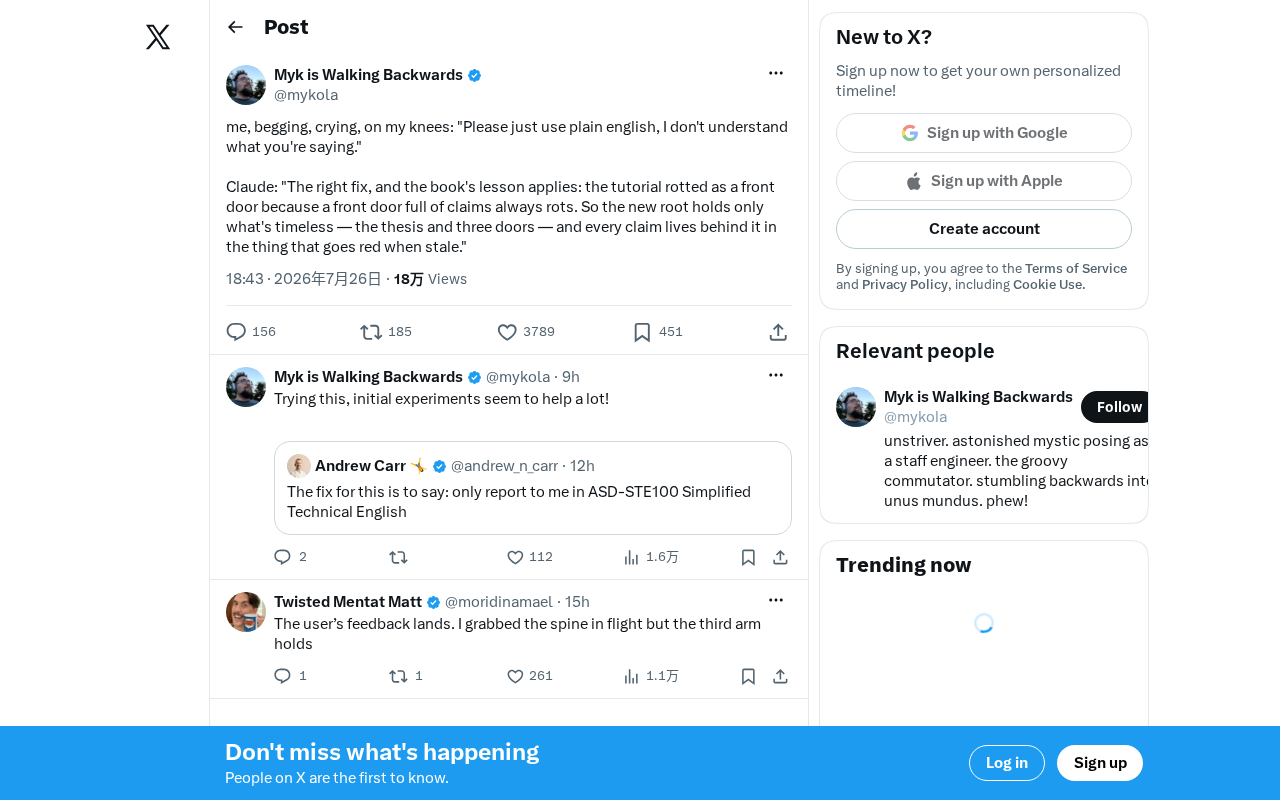This screenshot has width=1280, height=800.
Task: Click Sign up with Apple button
Action: (984, 181)
